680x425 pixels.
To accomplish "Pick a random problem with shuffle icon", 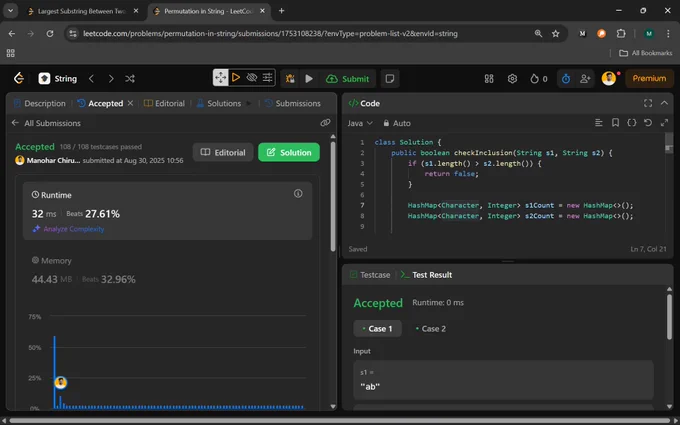I will coord(130,78).
